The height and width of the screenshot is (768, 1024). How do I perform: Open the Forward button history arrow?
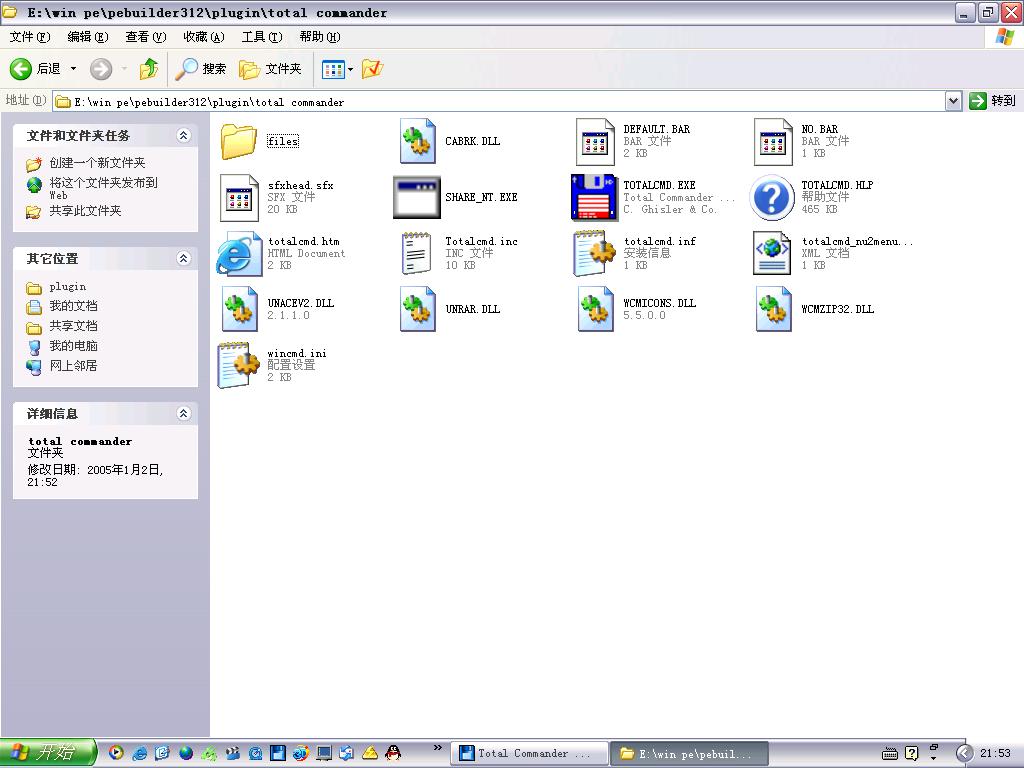(x=124, y=69)
